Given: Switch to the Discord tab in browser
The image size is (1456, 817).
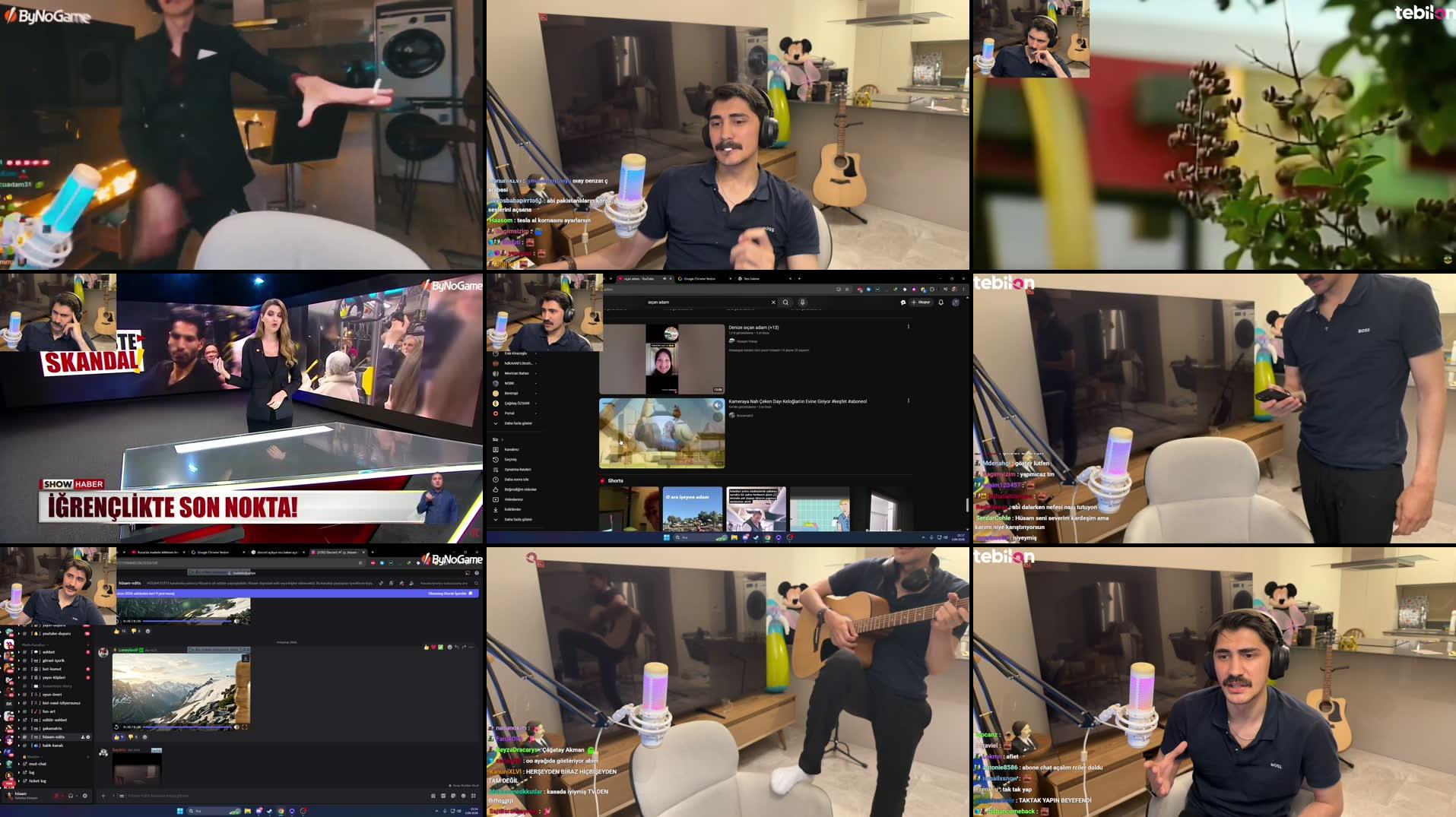Looking at the screenshot, I should [x=336, y=552].
